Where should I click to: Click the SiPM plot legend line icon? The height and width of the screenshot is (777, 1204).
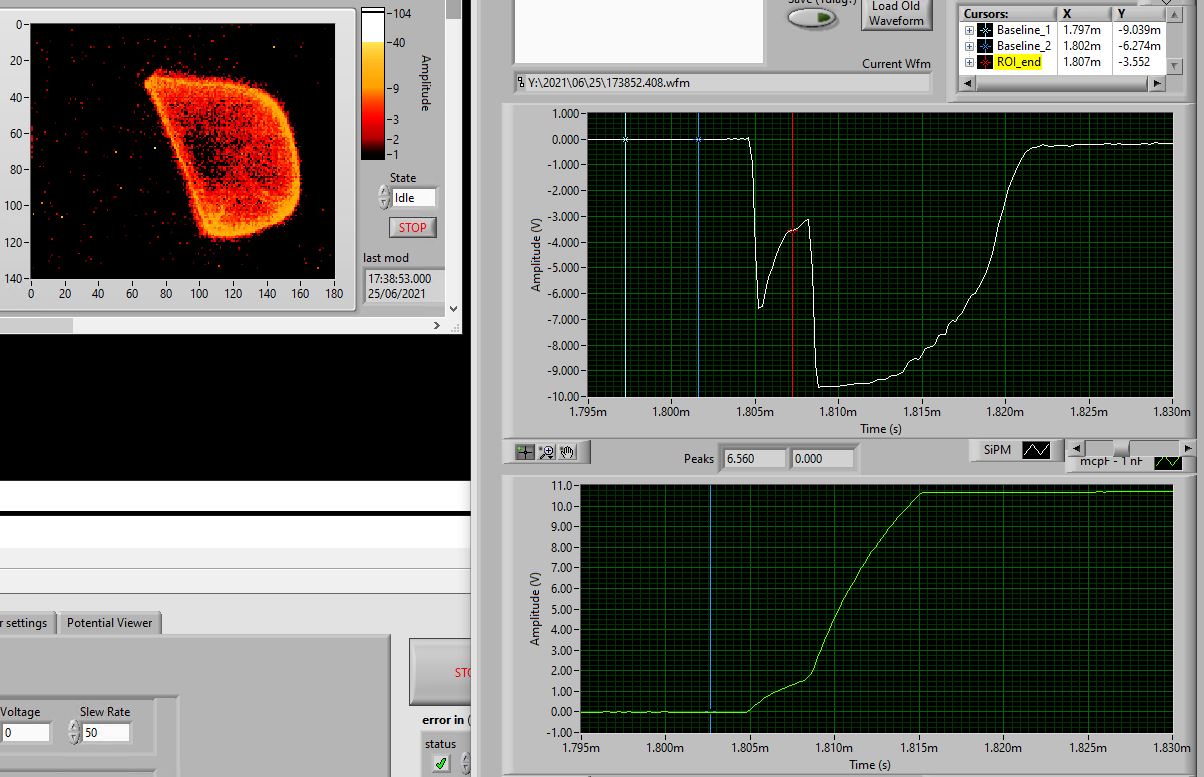point(1035,451)
